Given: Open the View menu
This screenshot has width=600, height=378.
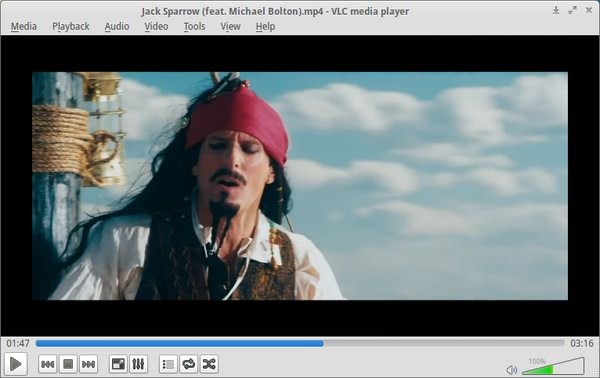Looking at the screenshot, I should click(230, 26).
